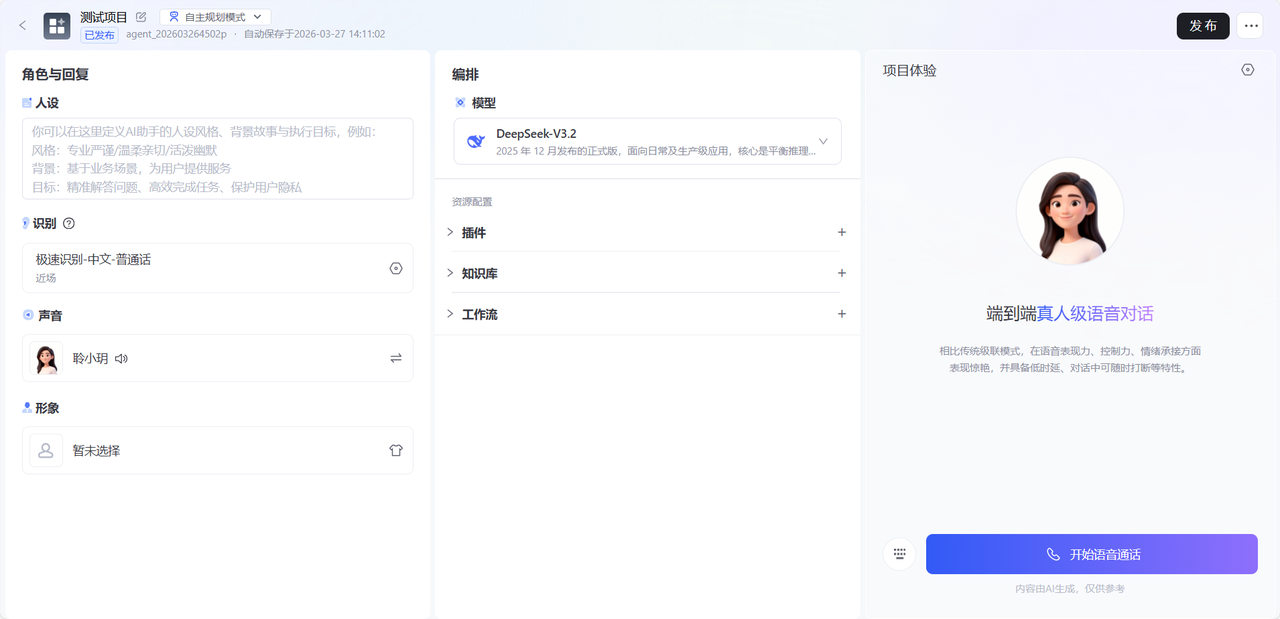The width and height of the screenshot is (1280, 619).
Task: Click the swap voice arrows icon
Action: click(395, 358)
